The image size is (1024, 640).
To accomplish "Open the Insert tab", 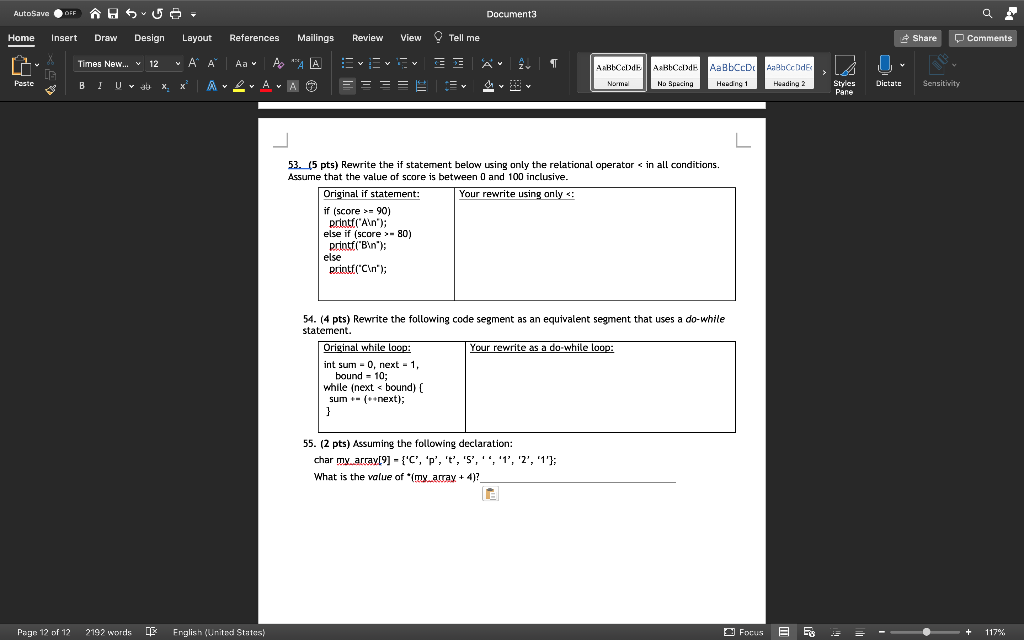I will (64, 38).
